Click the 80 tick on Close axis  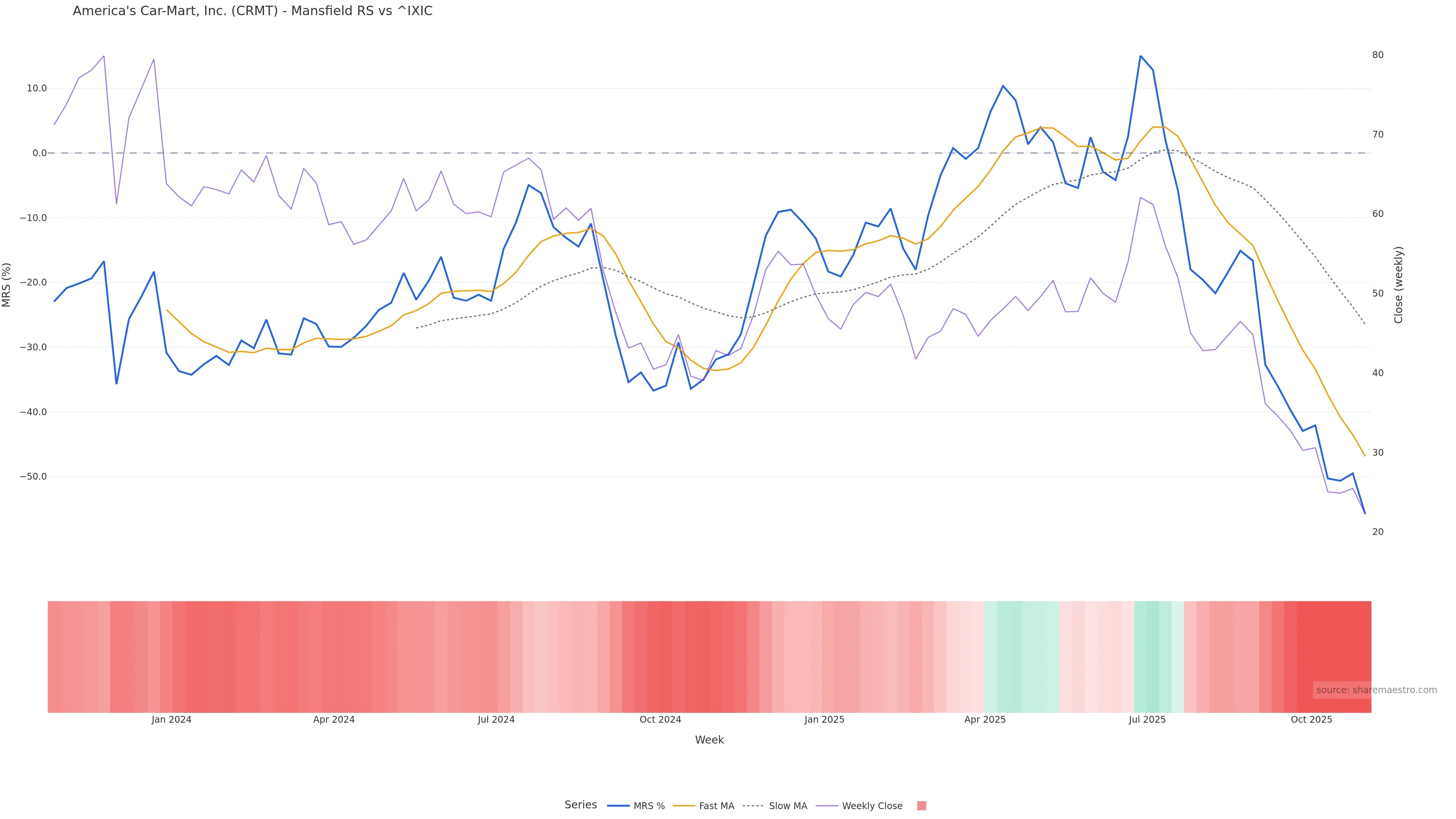click(x=1378, y=55)
